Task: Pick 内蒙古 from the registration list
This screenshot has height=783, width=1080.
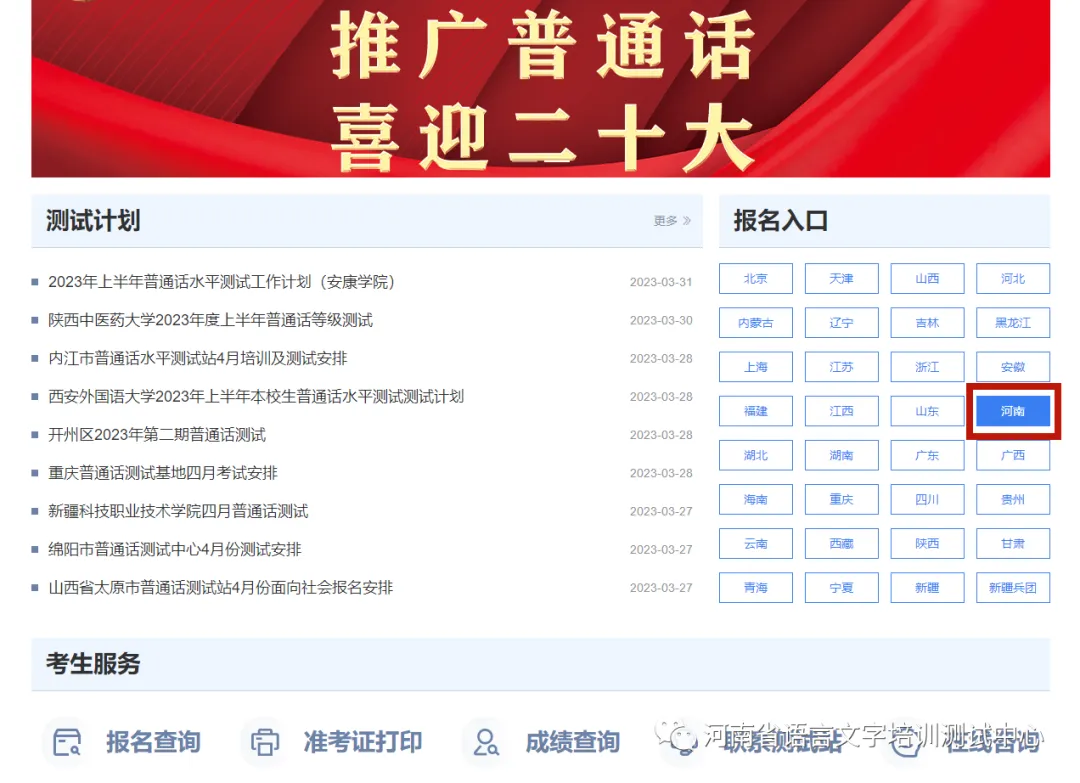Action: point(756,323)
